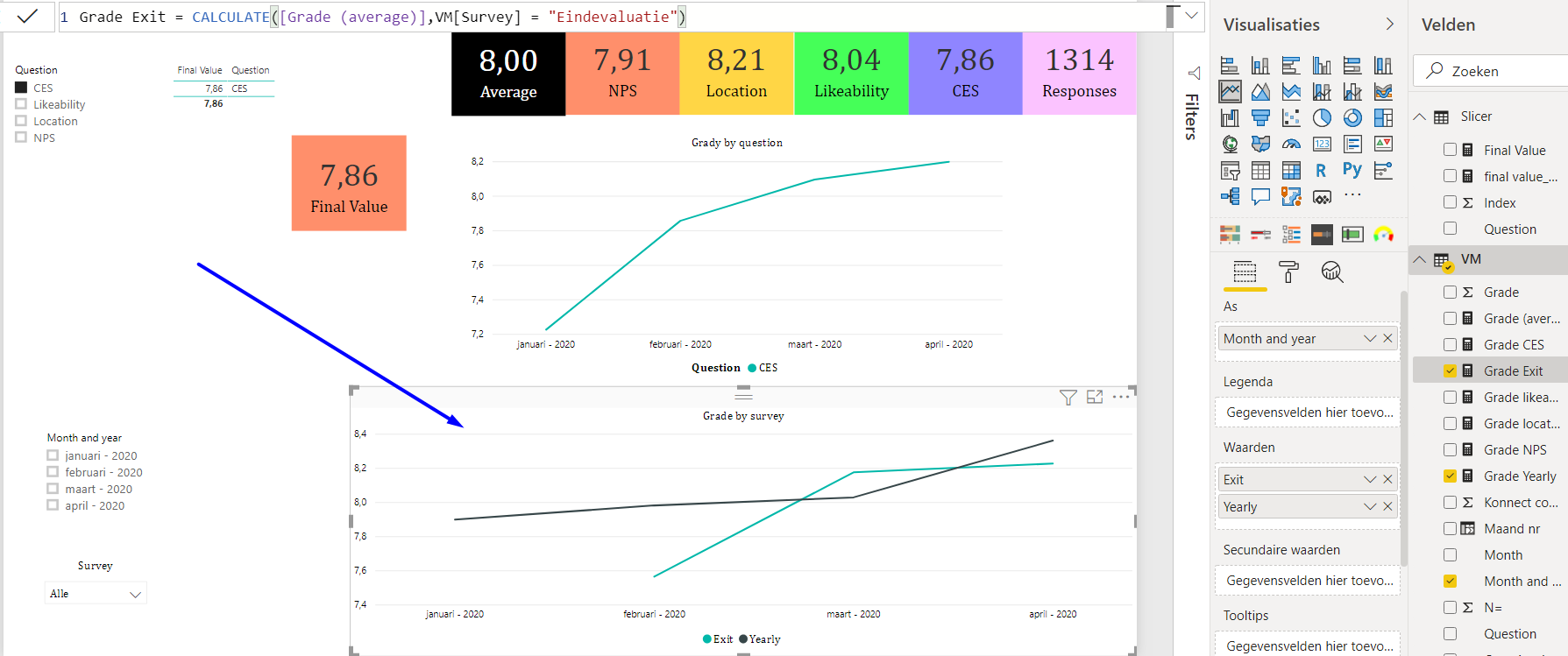
Task: Open the Analytics magnifier pane
Action: tap(1332, 272)
